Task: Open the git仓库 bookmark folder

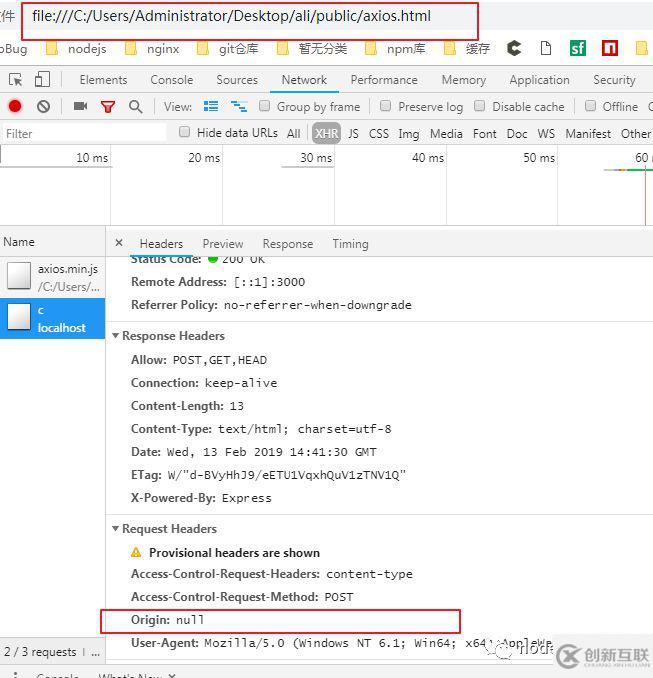Action: click(227, 49)
